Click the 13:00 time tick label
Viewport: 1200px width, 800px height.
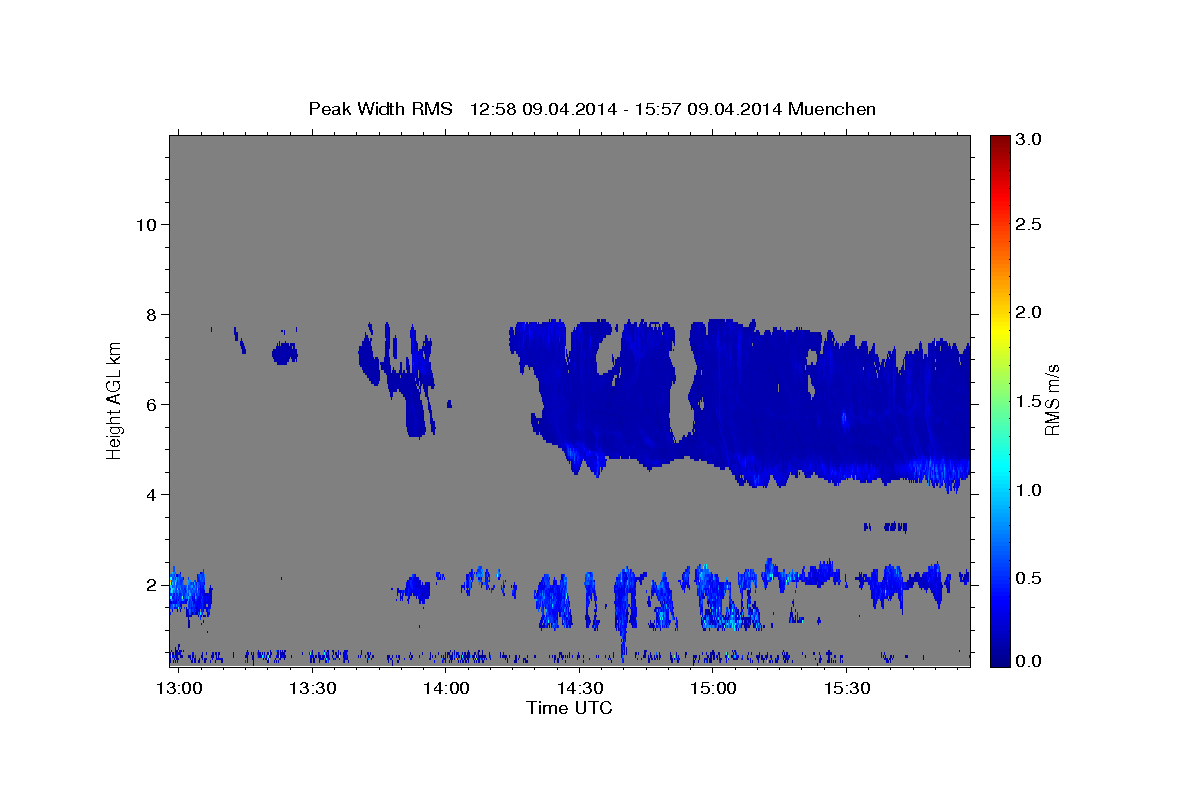click(x=178, y=688)
